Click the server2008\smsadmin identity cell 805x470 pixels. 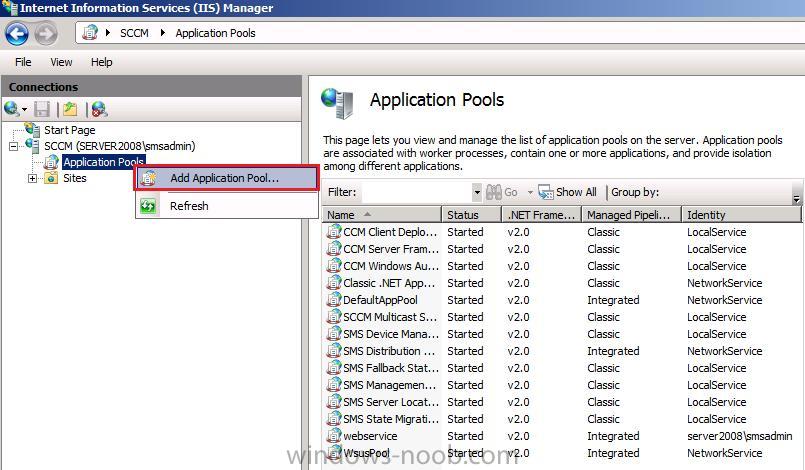(x=739, y=436)
